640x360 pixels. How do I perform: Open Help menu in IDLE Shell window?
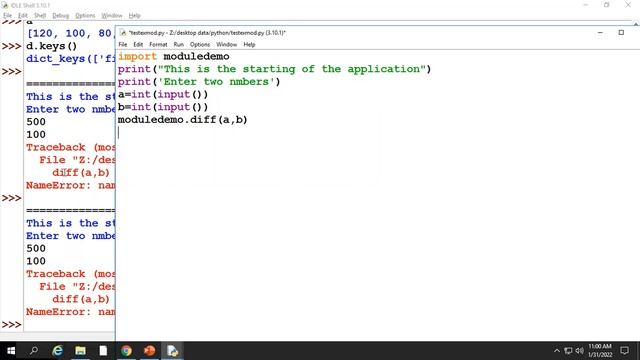coord(134,16)
